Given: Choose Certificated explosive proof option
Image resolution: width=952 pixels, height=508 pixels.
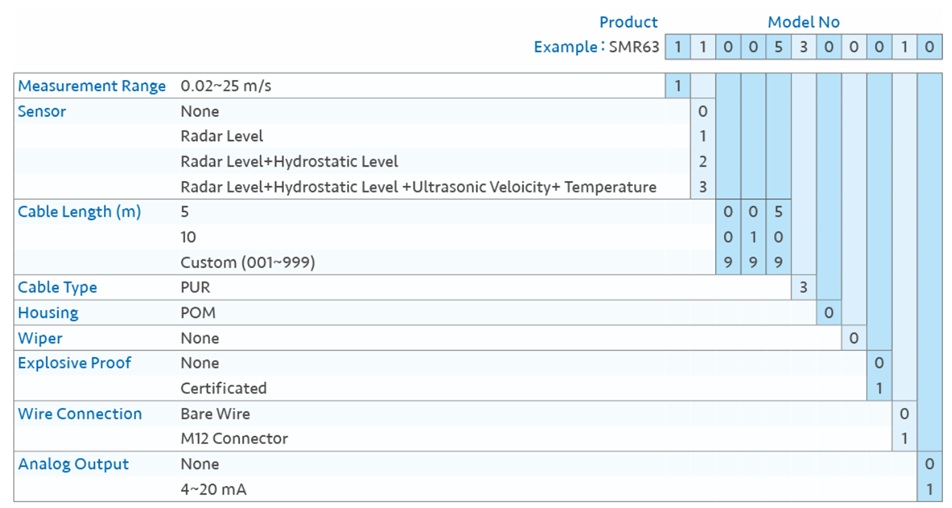Looking at the screenshot, I should [223, 388].
